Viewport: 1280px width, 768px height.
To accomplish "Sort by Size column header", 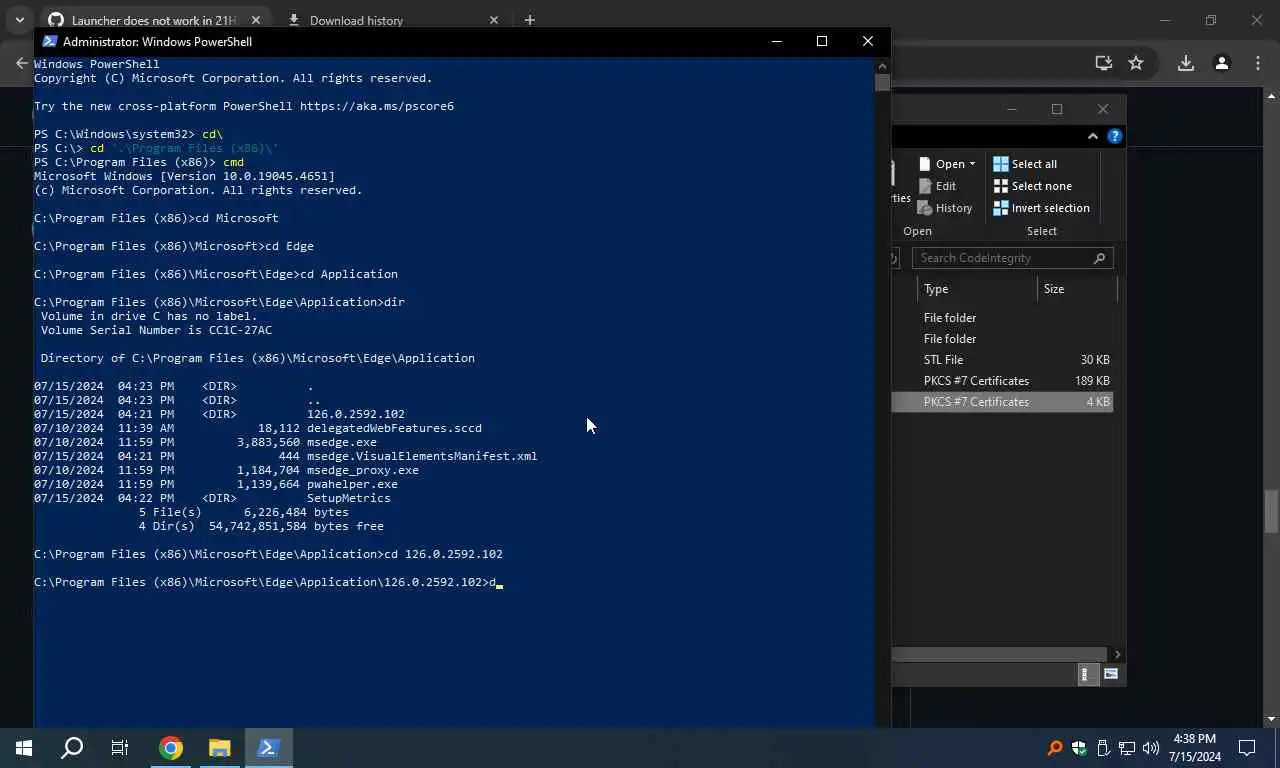I will tap(1076, 289).
